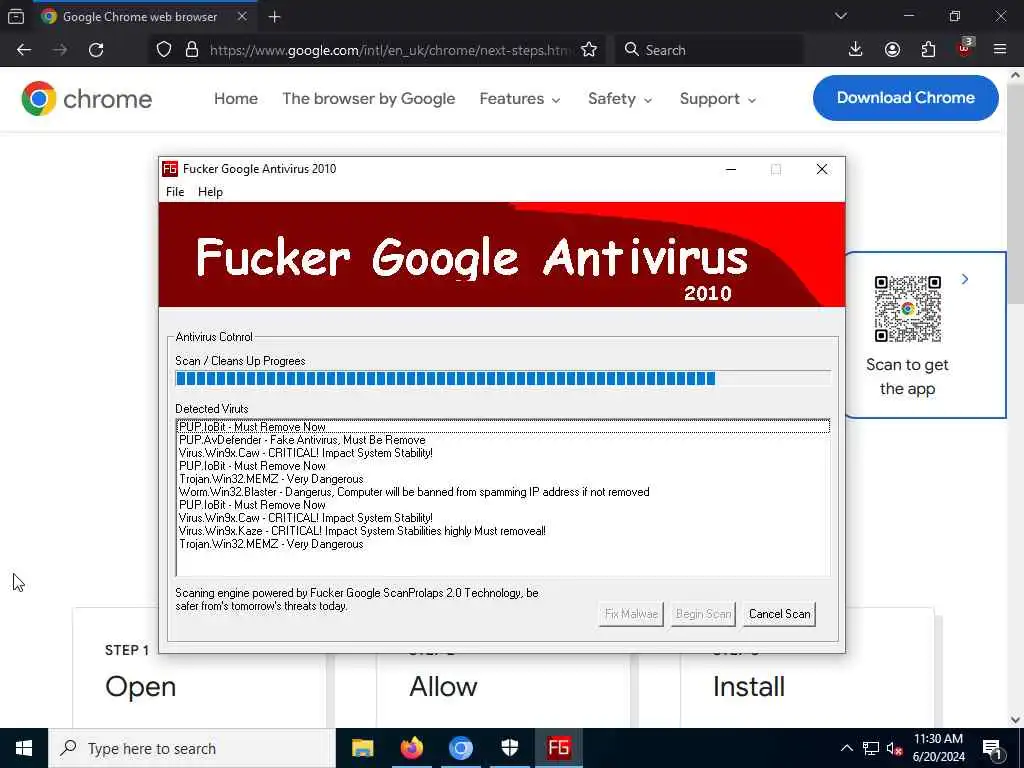This screenshot has width=1024, height=768.
Task: Click the Cancel Scan button
Action: click(x=779, y=614)
